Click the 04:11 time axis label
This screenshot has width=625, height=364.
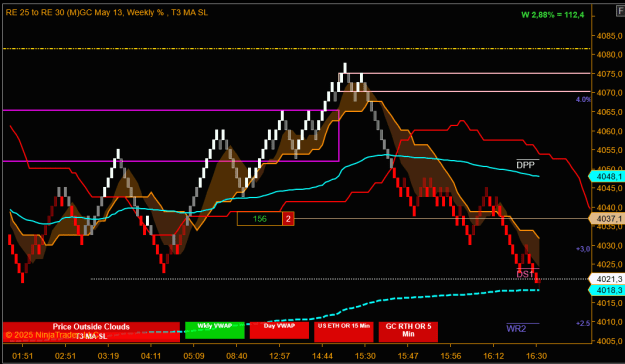[151, 356]
